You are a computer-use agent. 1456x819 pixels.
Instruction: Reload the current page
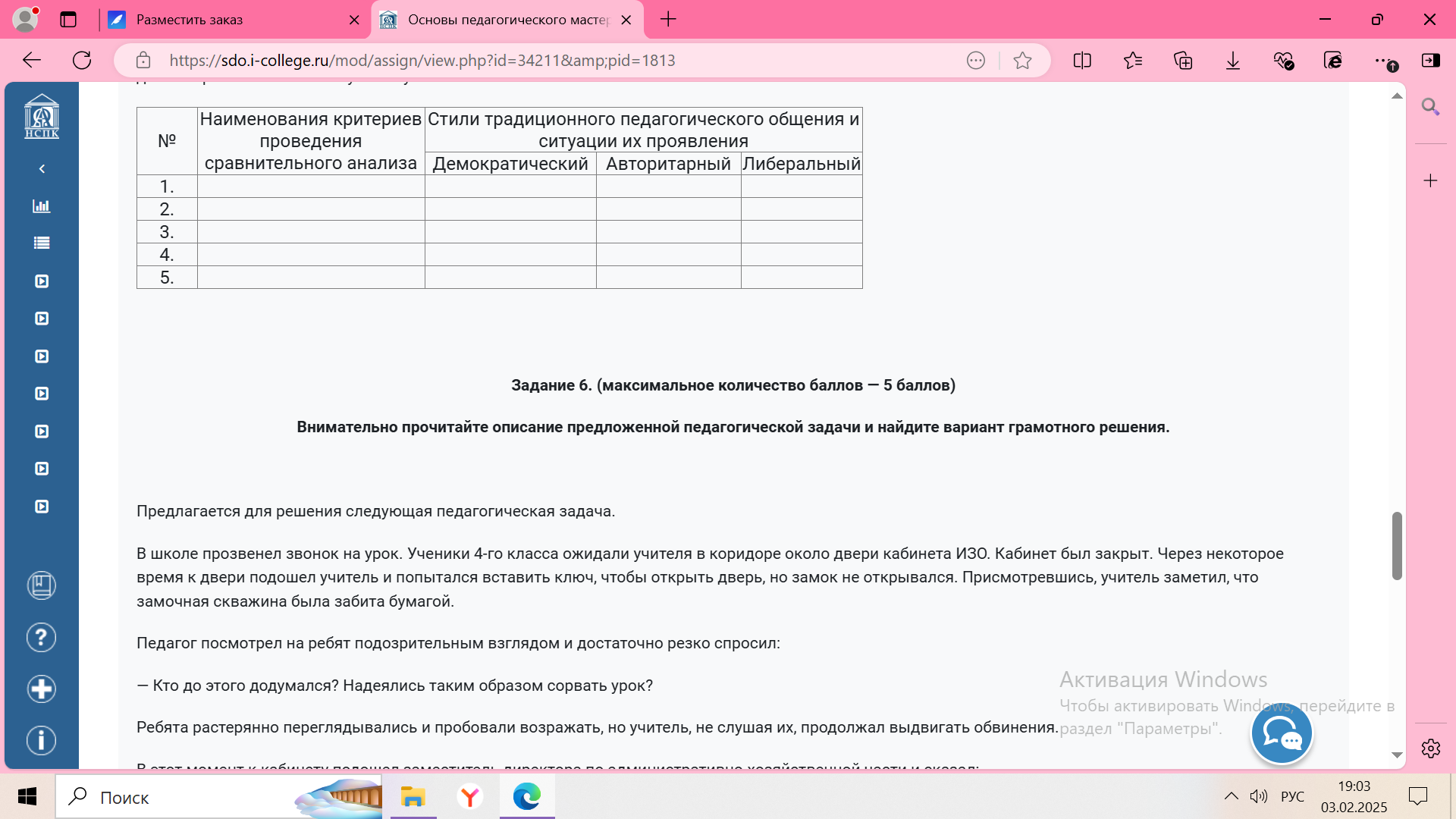(x=82, y=61)
